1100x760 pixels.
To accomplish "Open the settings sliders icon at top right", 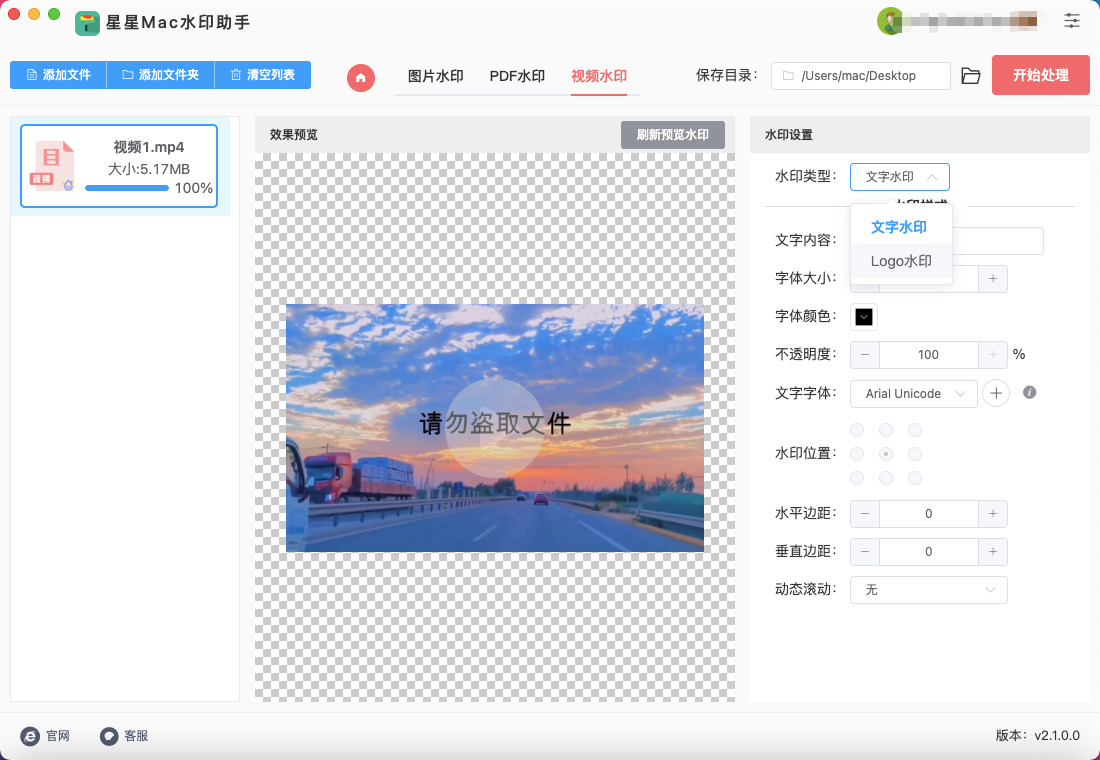I will (1072, 20).
